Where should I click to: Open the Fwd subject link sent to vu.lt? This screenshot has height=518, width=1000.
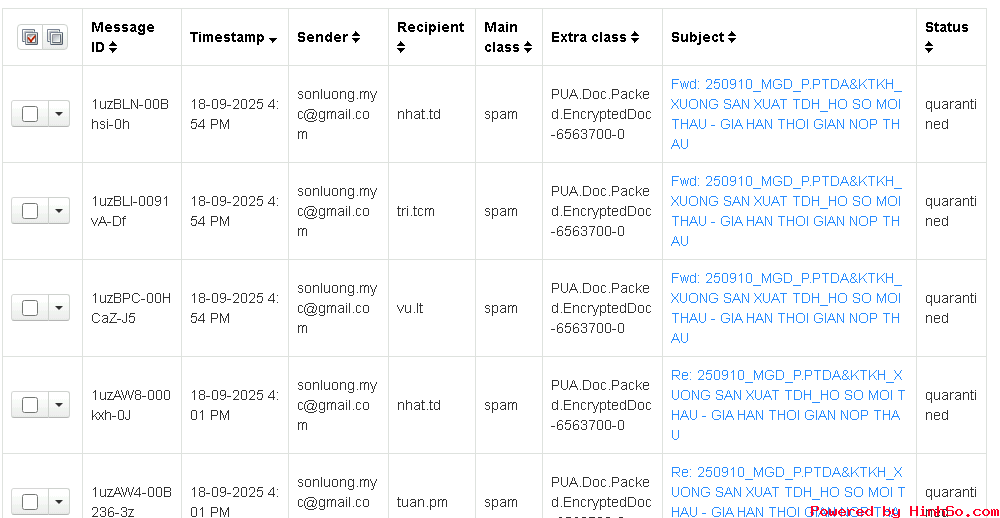click(x=786, y=308)
